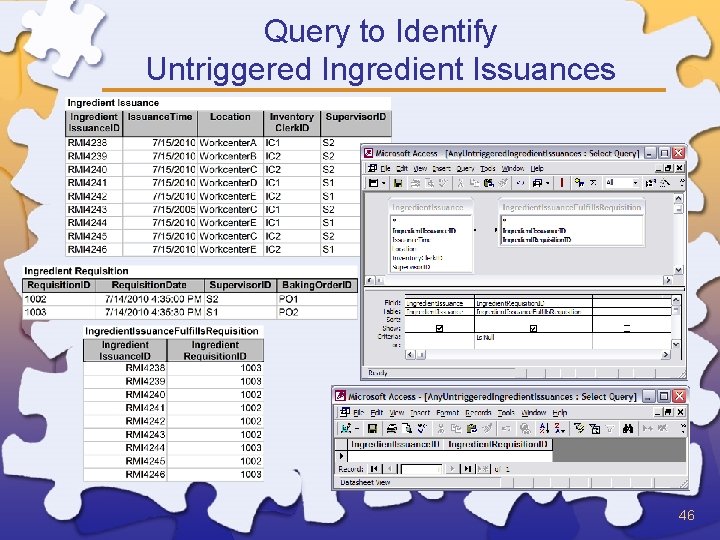Click Filter By Form icon in datasheet toolbar
The width and height of the screenshot is (720, 540).
595,428
